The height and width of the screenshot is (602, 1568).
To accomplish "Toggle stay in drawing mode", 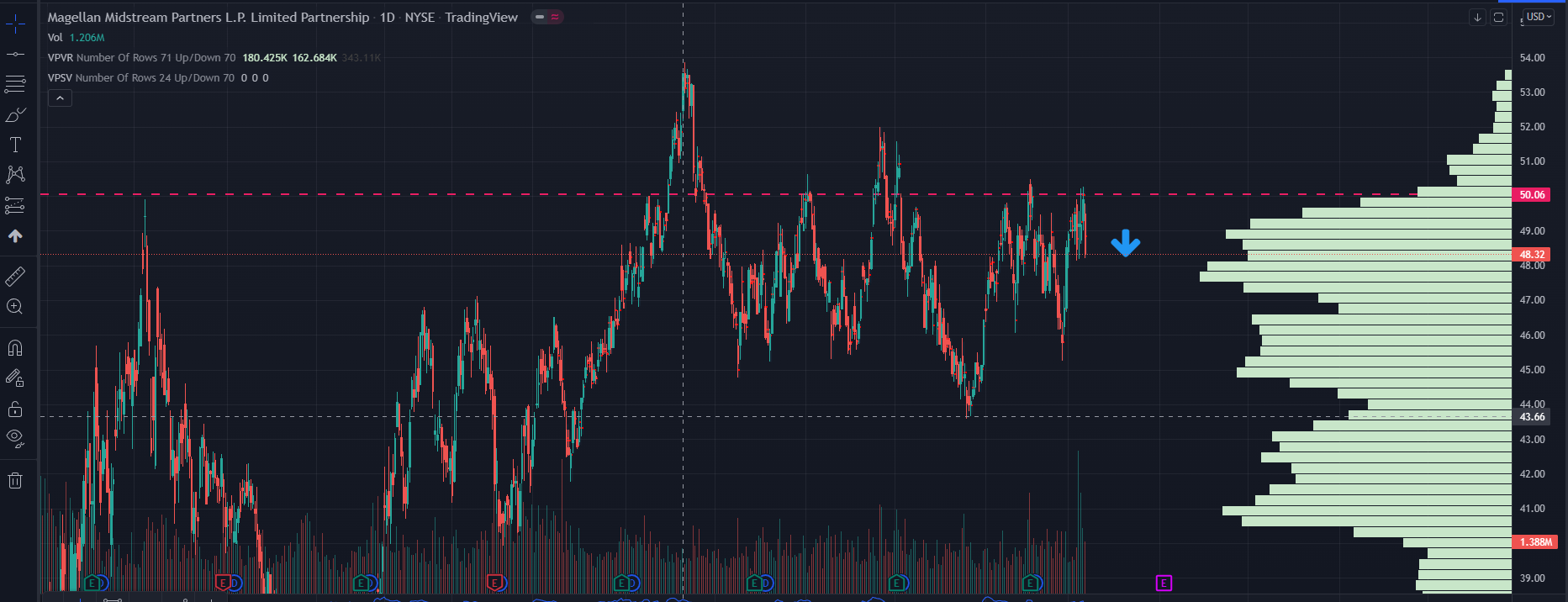I will coord(15,378).
